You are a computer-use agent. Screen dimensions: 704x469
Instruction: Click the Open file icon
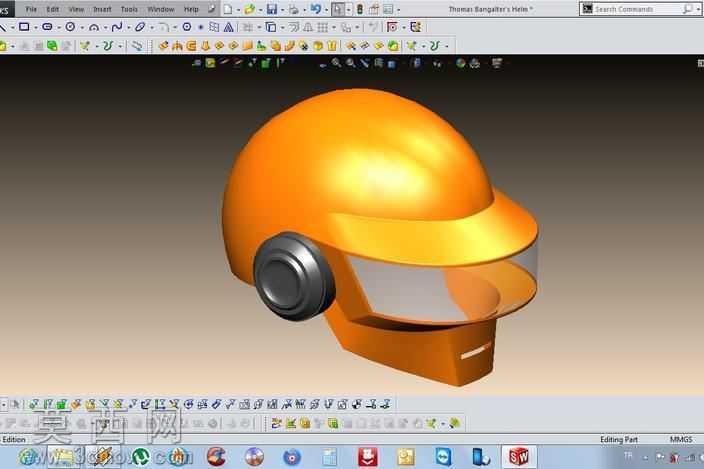pyautogui.click(x=250, y=9)
